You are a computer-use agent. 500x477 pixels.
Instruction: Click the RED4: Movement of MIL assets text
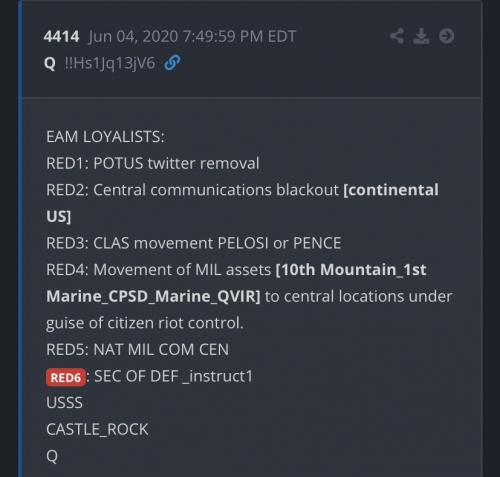(x=158, y=270)
